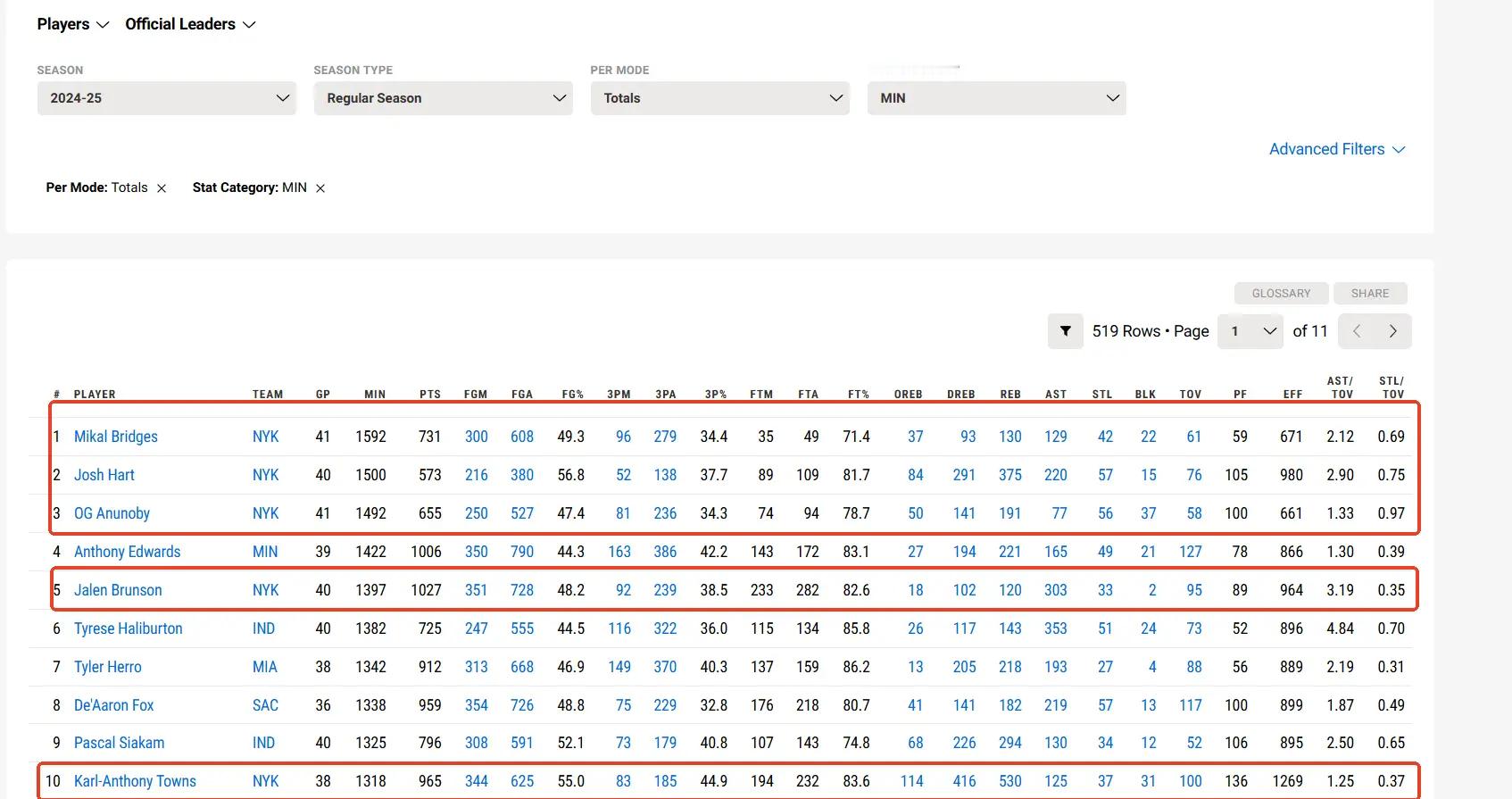
Task: Click MIA team link for Tyler Herro
Action: 265,667
